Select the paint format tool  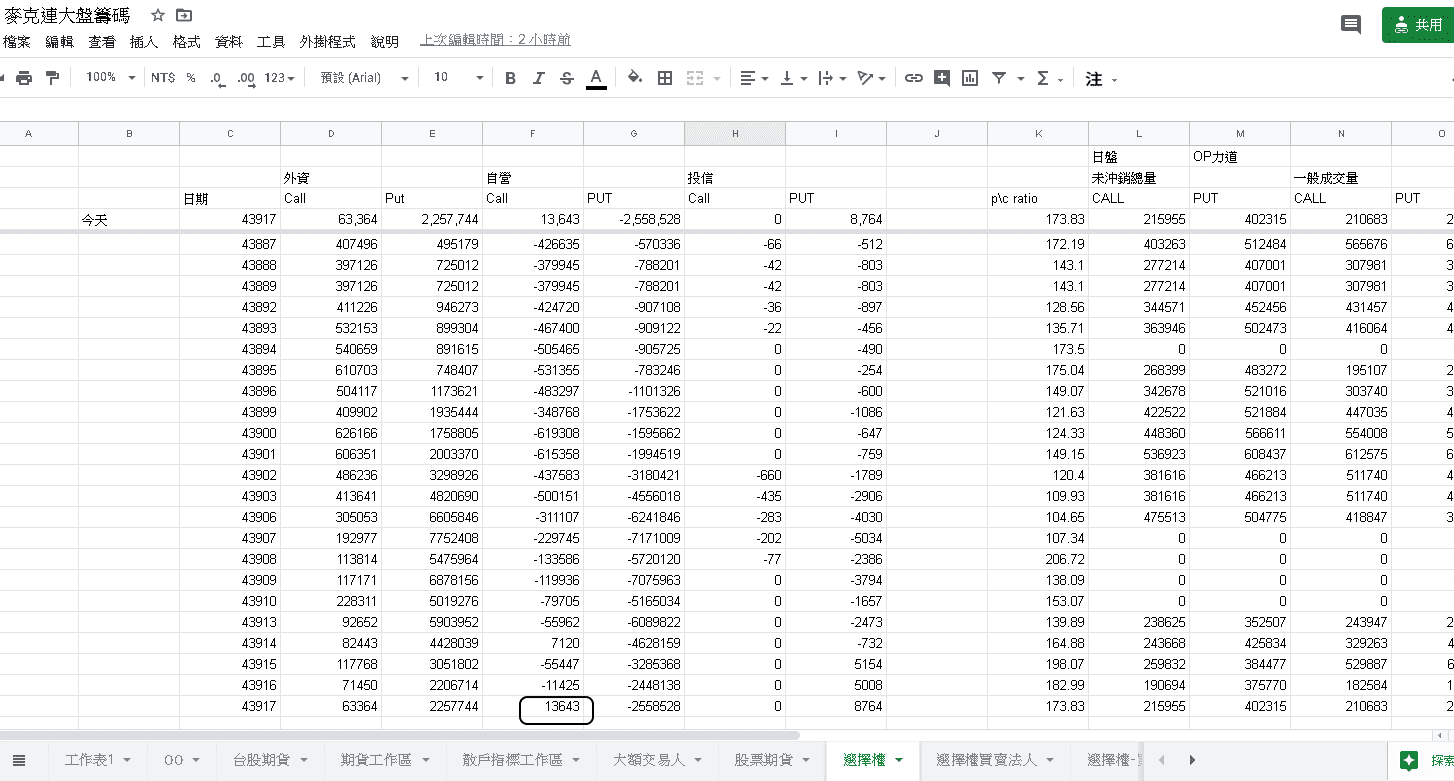pos(52,78)
